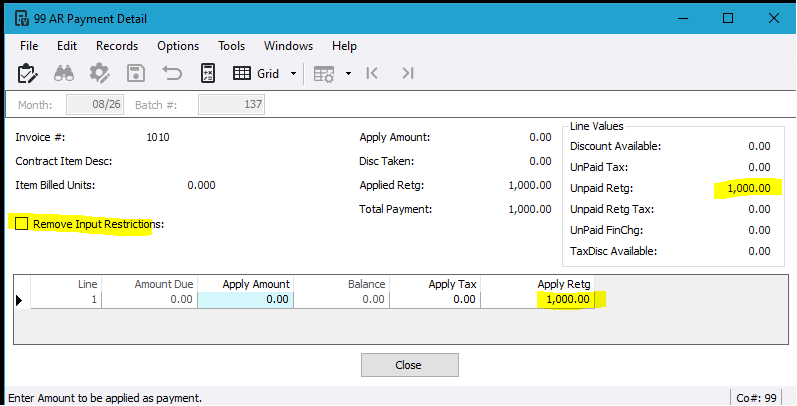
Task: Click the Amount Due cell in line 1
Action: point(149,299)
